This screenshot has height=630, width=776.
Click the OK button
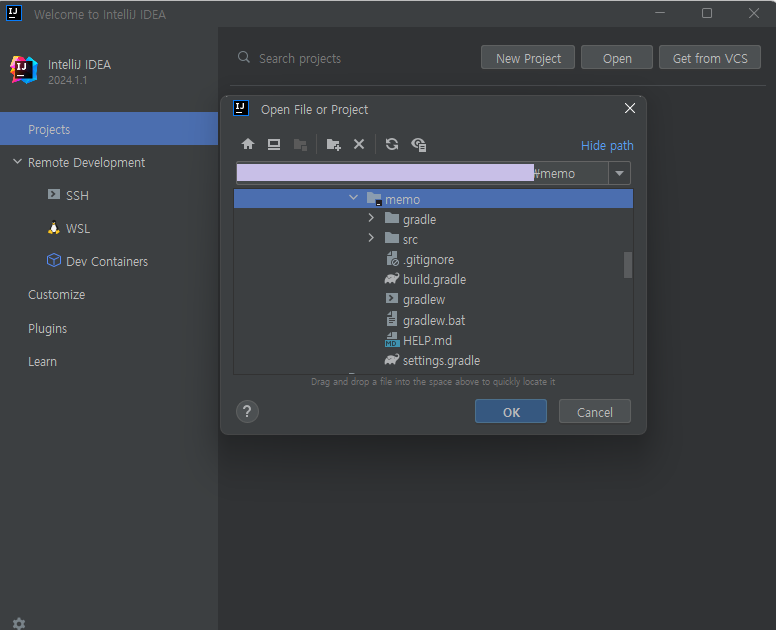(511, 411)
